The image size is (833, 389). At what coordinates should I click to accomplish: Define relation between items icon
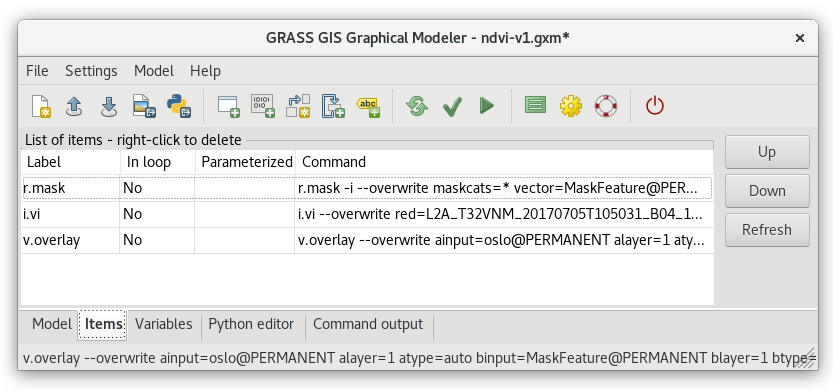click(x=298, y=106)
